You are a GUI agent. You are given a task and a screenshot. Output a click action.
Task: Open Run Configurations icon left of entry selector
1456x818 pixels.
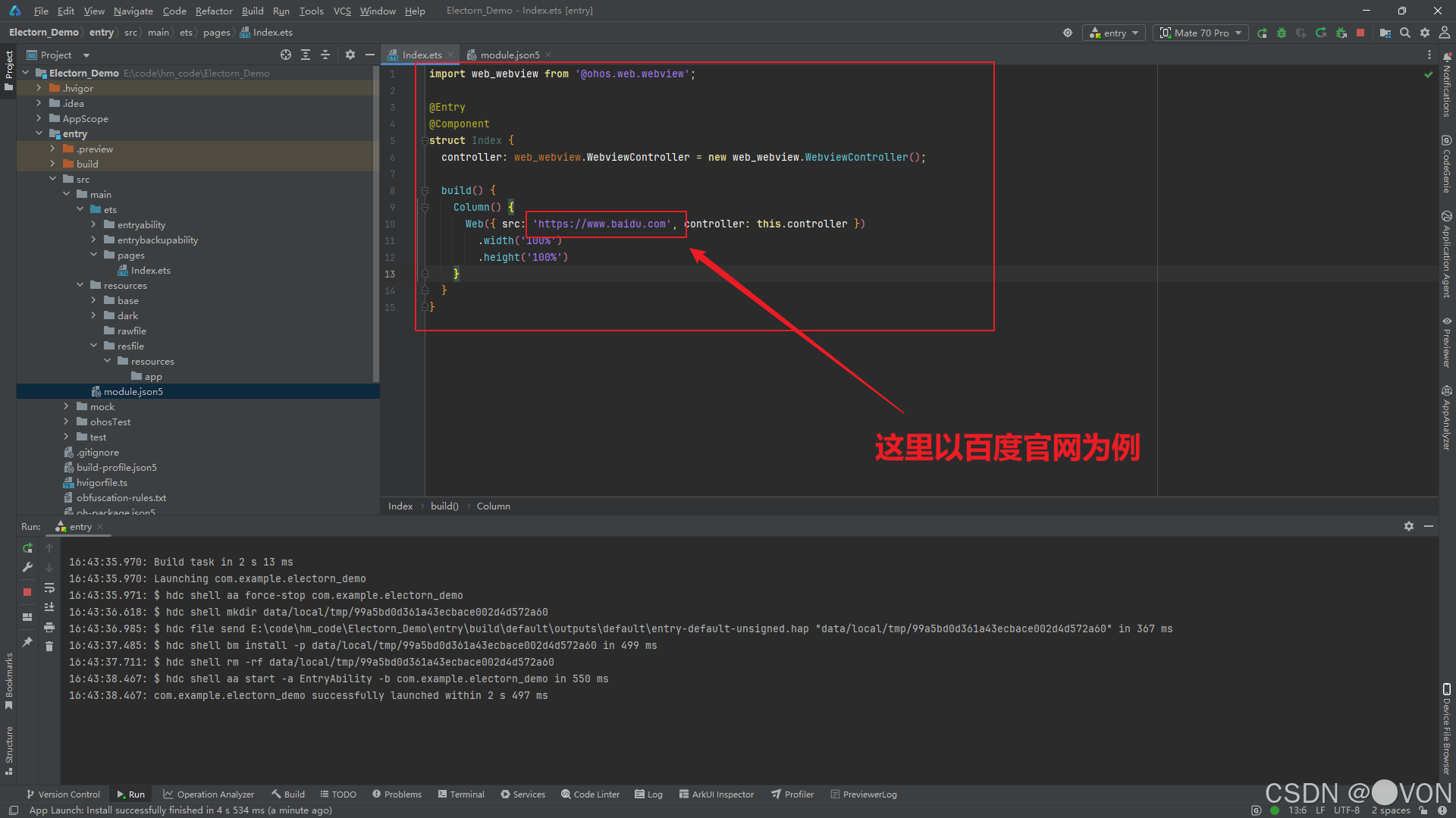point(1068,33)
